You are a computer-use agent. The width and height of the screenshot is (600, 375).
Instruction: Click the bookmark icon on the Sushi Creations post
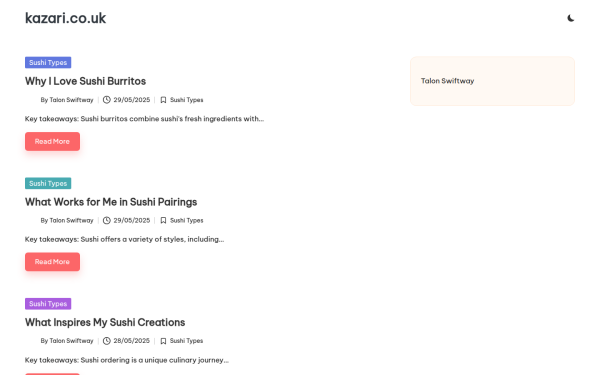(163, 341)
